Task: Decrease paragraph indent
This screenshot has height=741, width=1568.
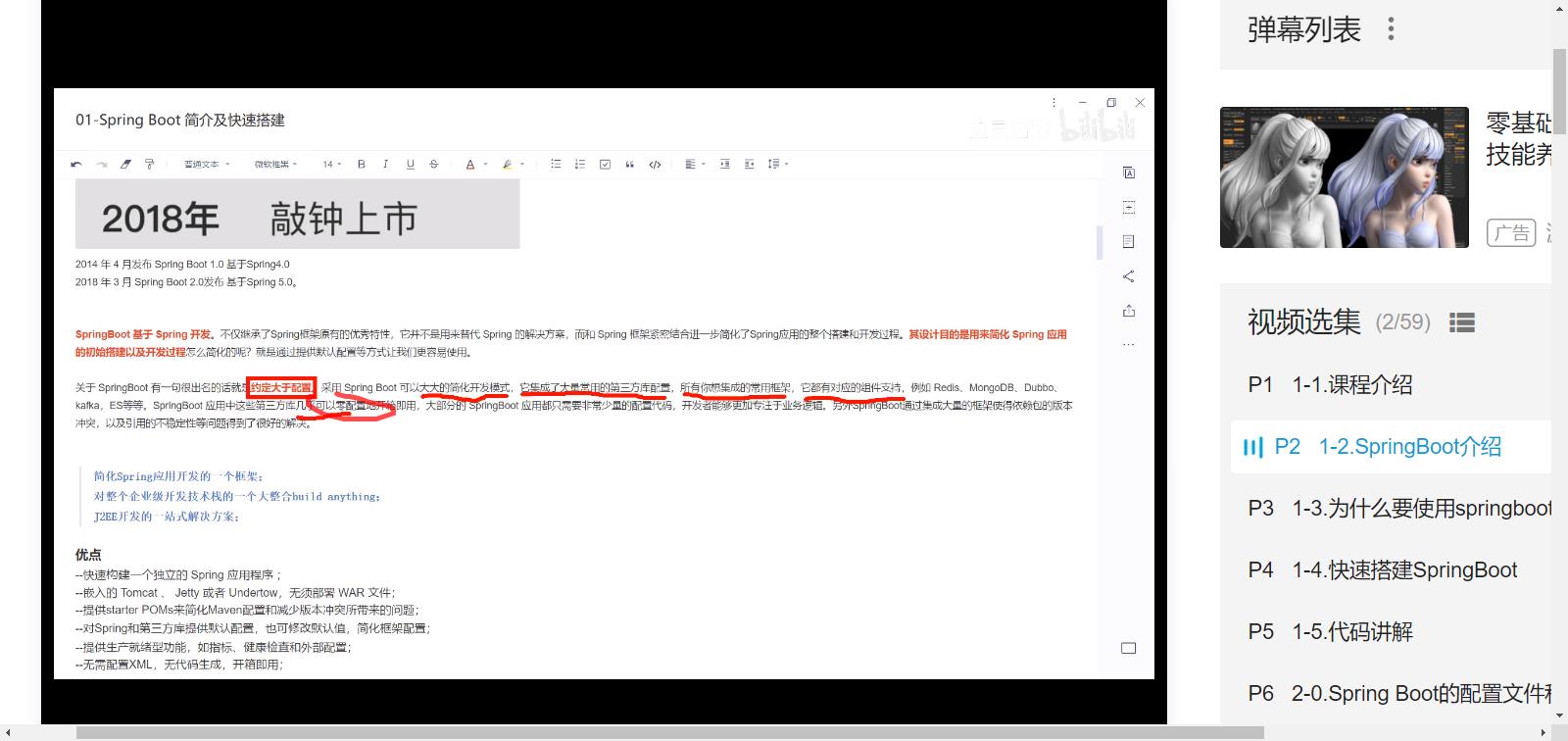Action: tap(749, 165)
